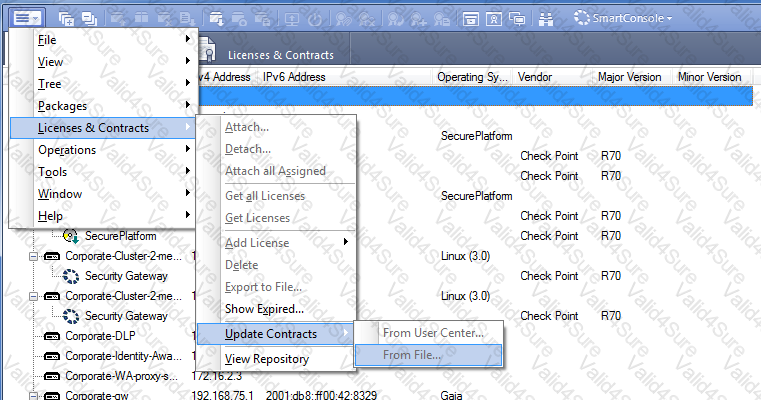This screenshot has width=761, height=400.
Task: Expand the Update Contracts submenu
Action: 275,334
